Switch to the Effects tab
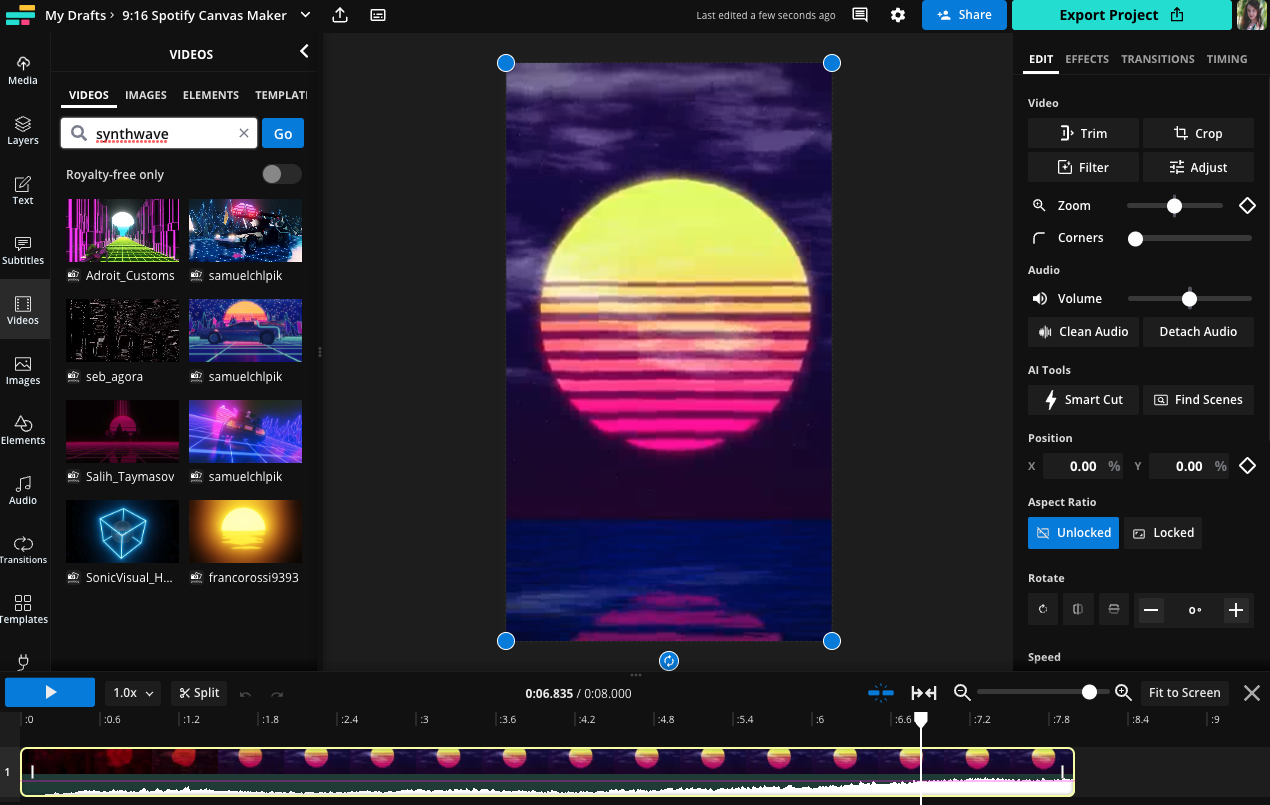The height and width of the screenshot is (805, 1270). pyautogui.click(x=1086, y=59)
